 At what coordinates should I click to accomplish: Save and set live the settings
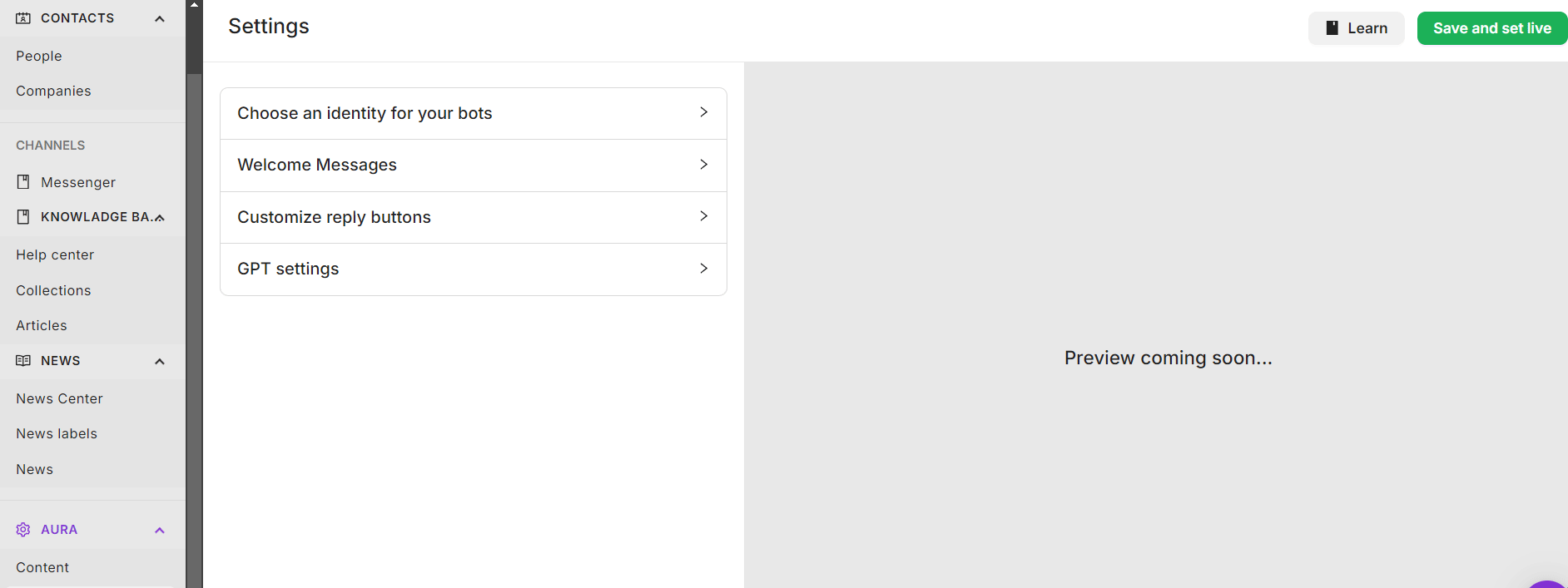[x=1492, y=28]
